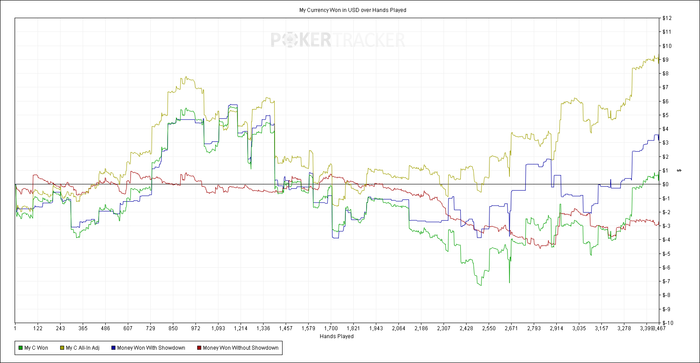Click the 2,671 hands x-axis tick label
Screen dimensions: 700x363
pyautogui.click(x=511, y=329)
